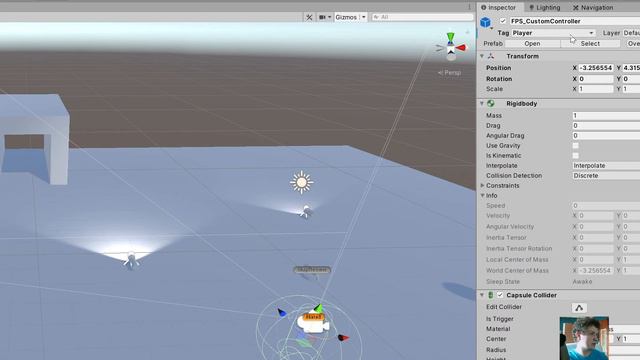Viewport: 640px width, 360px height.
Task: Click the Gizmos button
Action: coord(346,17)
